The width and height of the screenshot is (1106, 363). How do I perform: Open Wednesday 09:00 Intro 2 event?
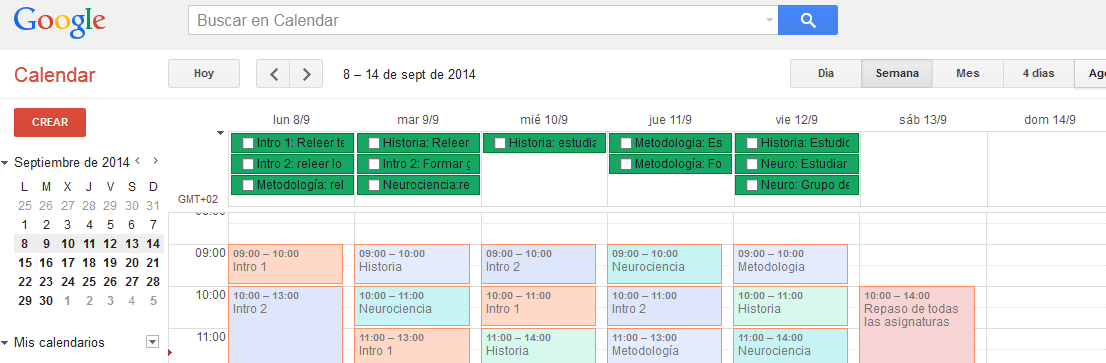pyautogui.click(x=538, y=264)
